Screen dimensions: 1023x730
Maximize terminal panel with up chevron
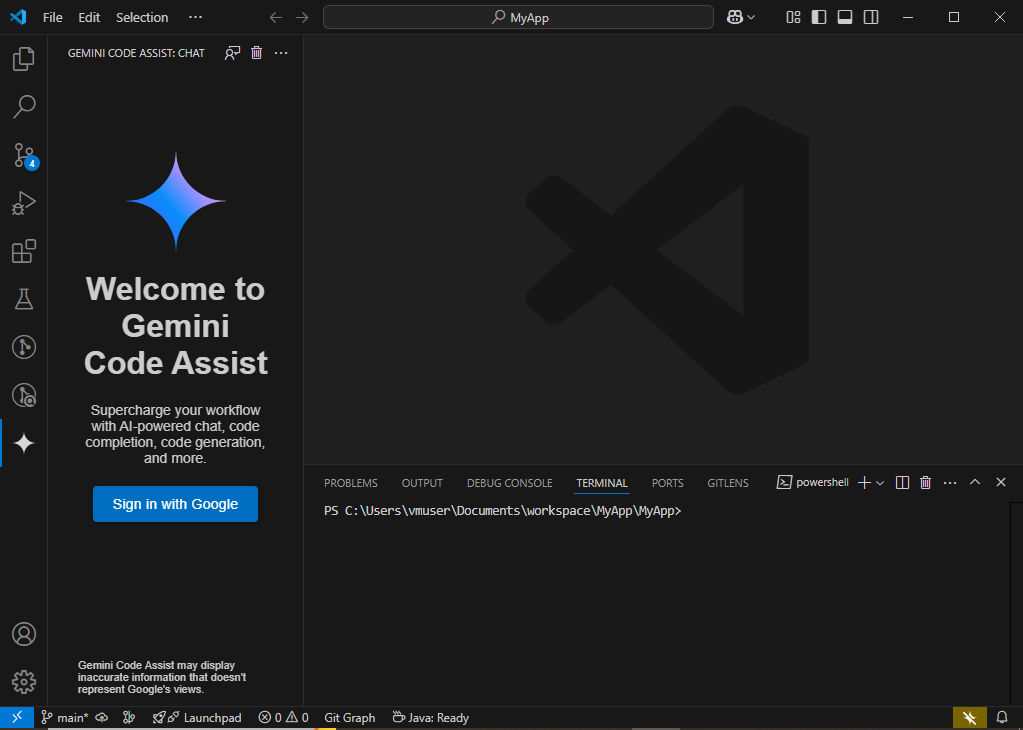pos(975,482)
